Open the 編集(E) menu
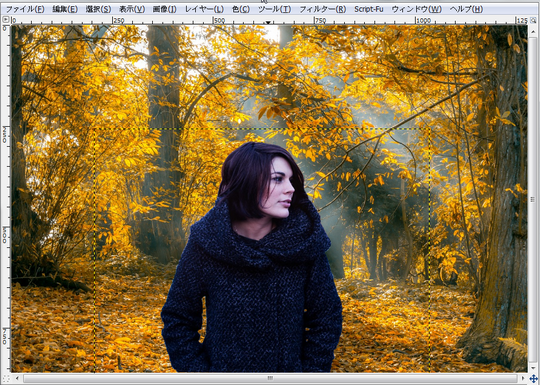 65,9
